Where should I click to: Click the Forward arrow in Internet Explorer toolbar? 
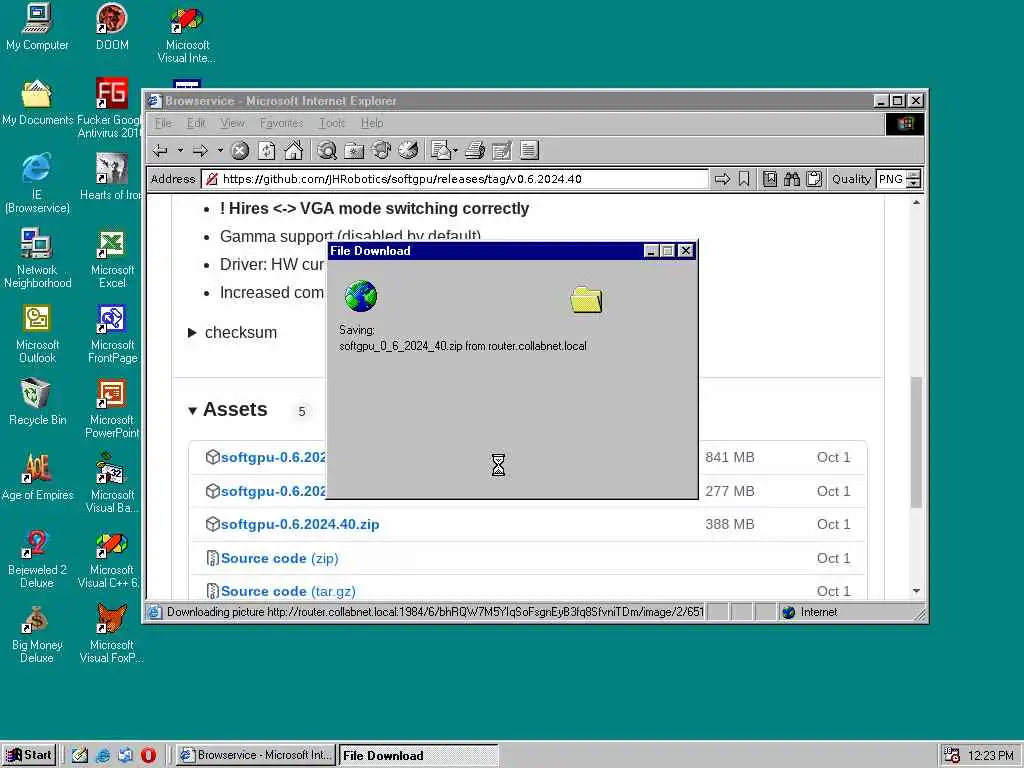click(x=200, y=151)
